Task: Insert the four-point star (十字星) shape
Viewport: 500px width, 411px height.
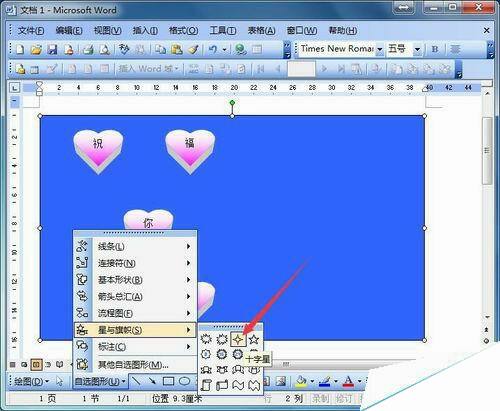Action: (238, 340)
